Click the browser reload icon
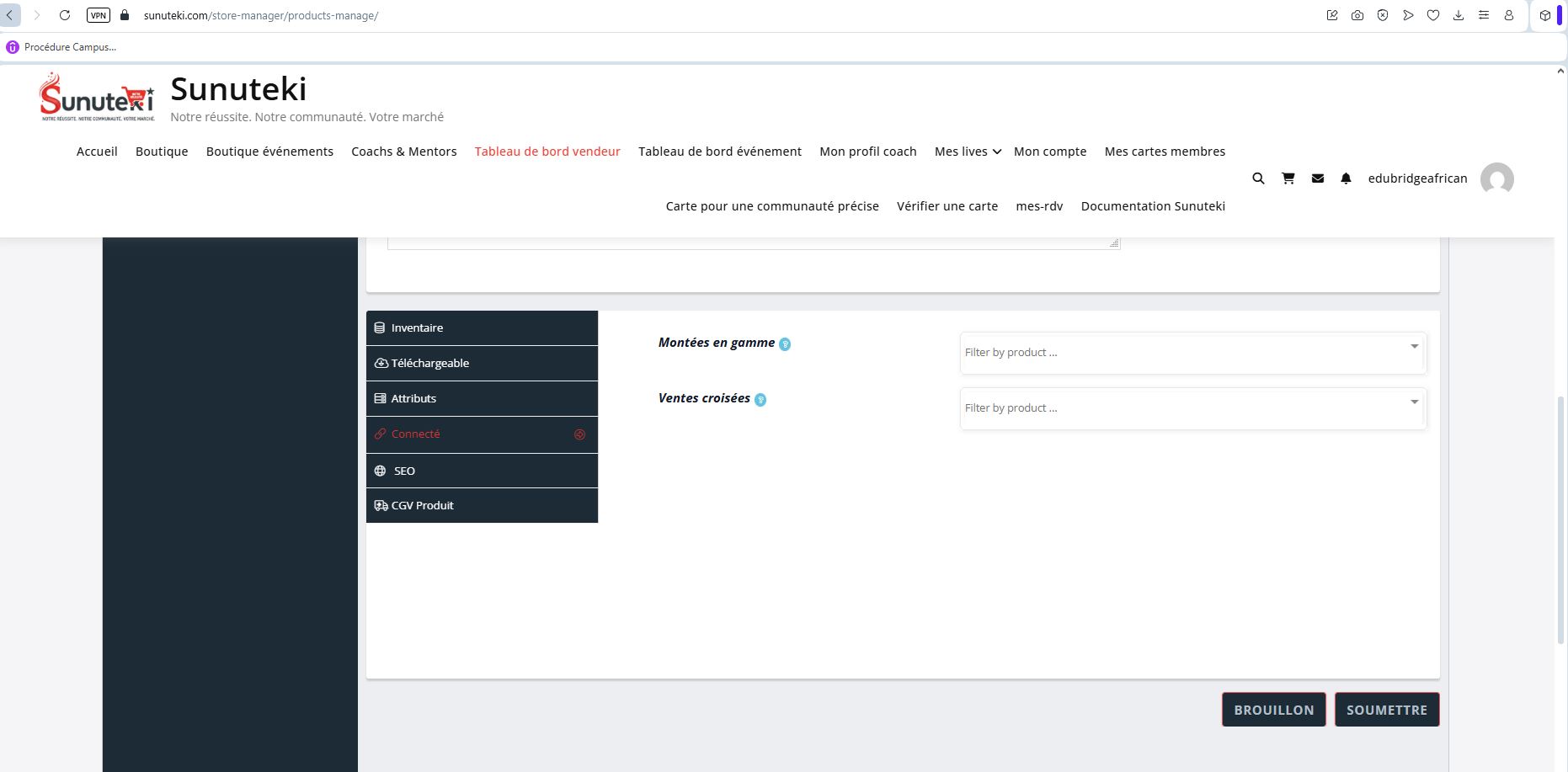The width and height of the screenshot is (1568, 772). [65, 15]
